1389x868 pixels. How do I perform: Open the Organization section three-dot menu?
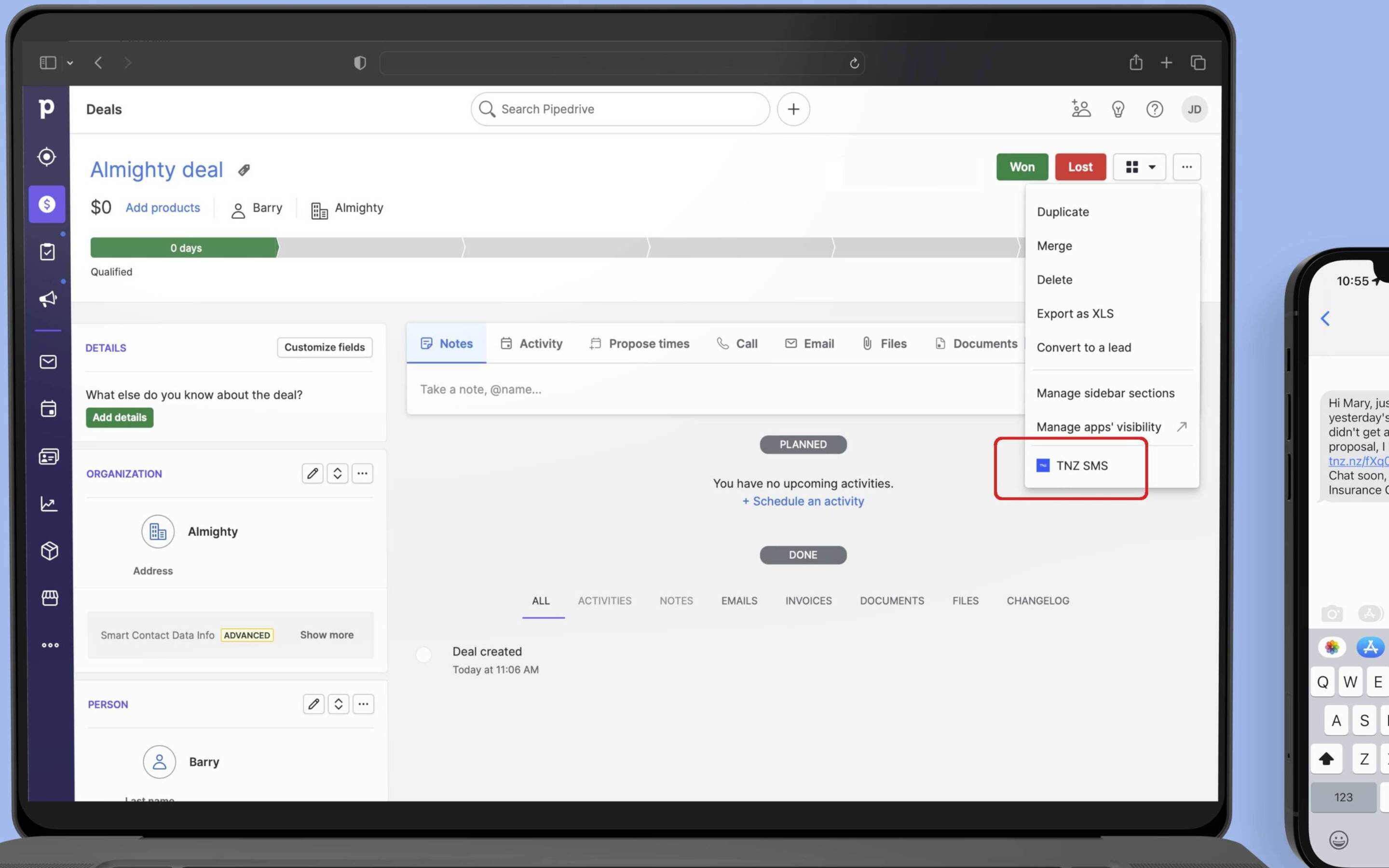coord(362,474)
